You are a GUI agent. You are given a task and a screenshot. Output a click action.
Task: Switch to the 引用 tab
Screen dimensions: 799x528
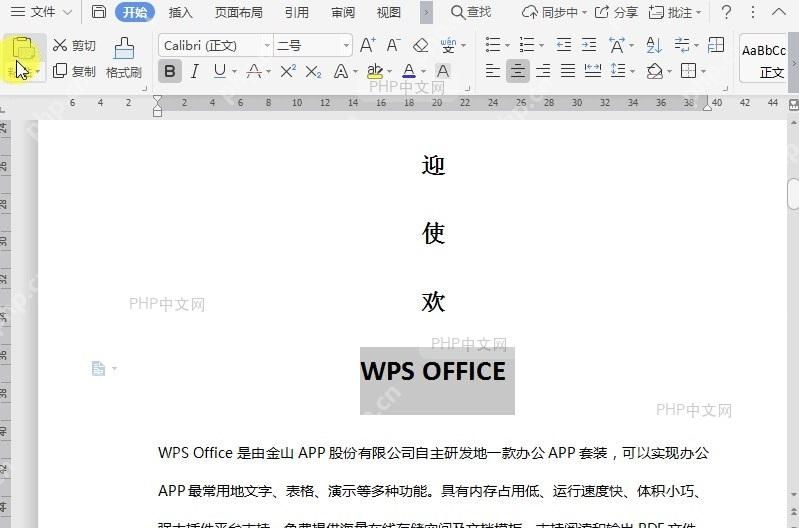297,12
